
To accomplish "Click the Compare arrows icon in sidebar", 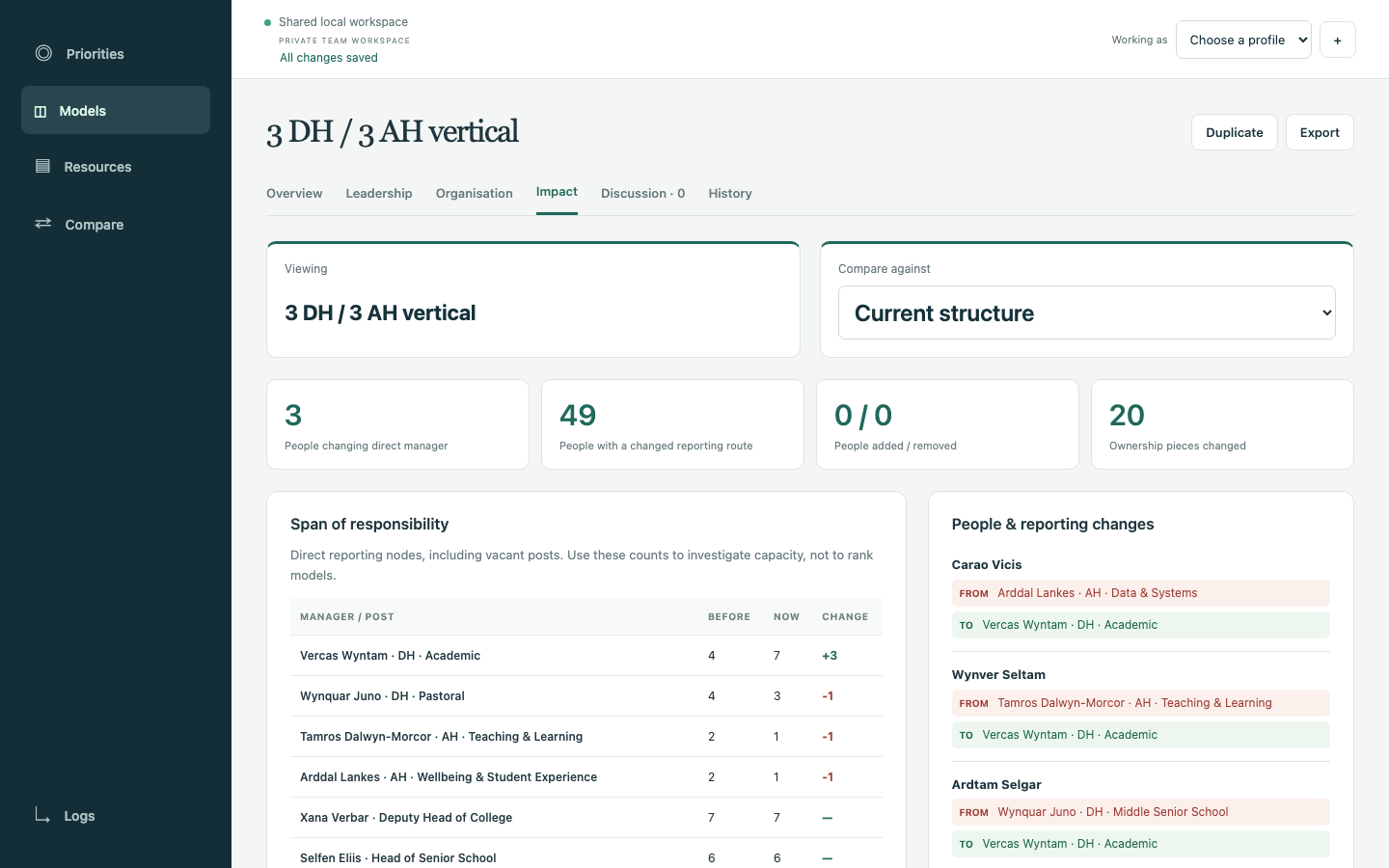I will coord(43,224).
